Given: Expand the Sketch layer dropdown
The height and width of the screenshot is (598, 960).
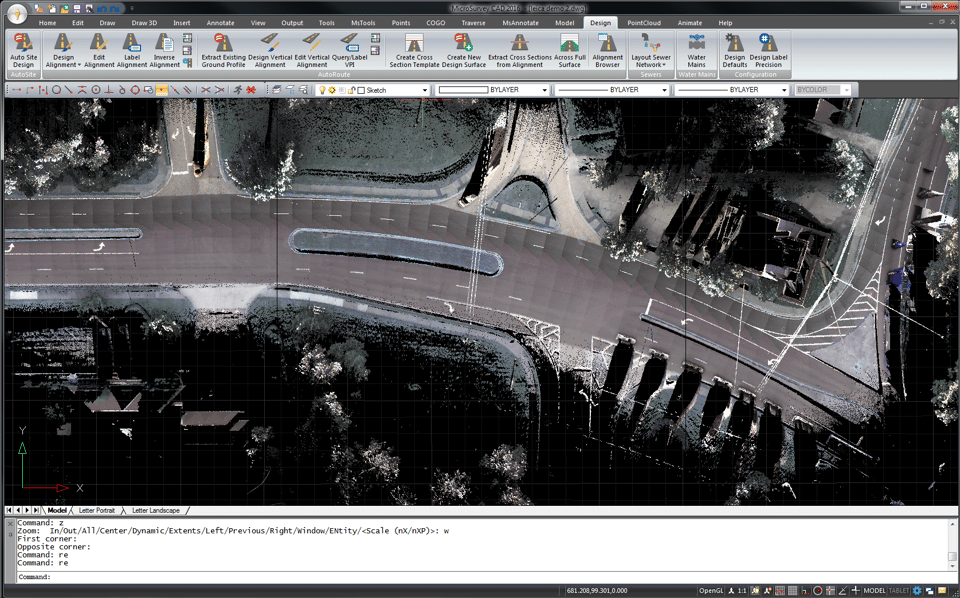Looking at the screenshot, I should click(x=425, y=90).
